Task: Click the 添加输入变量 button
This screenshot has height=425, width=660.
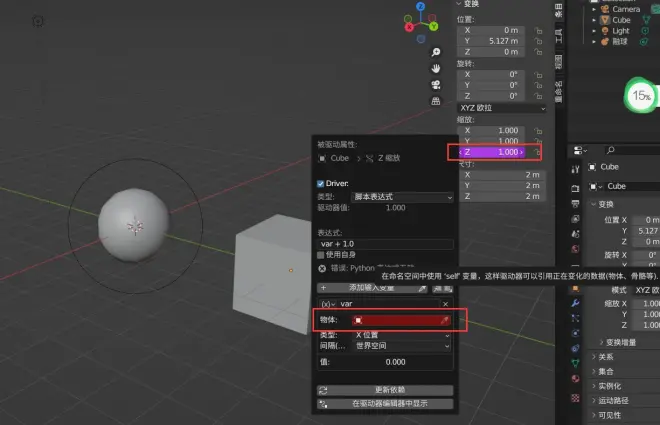Action: click(x=371, y=287)
